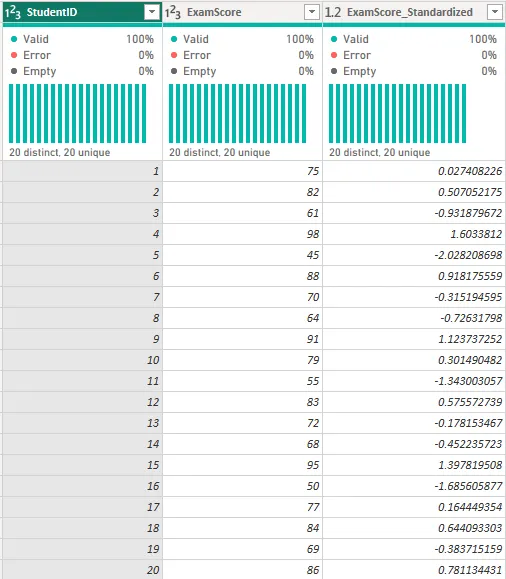
Task: Select ExamScore cell with value 61
Action: point(242,213)
